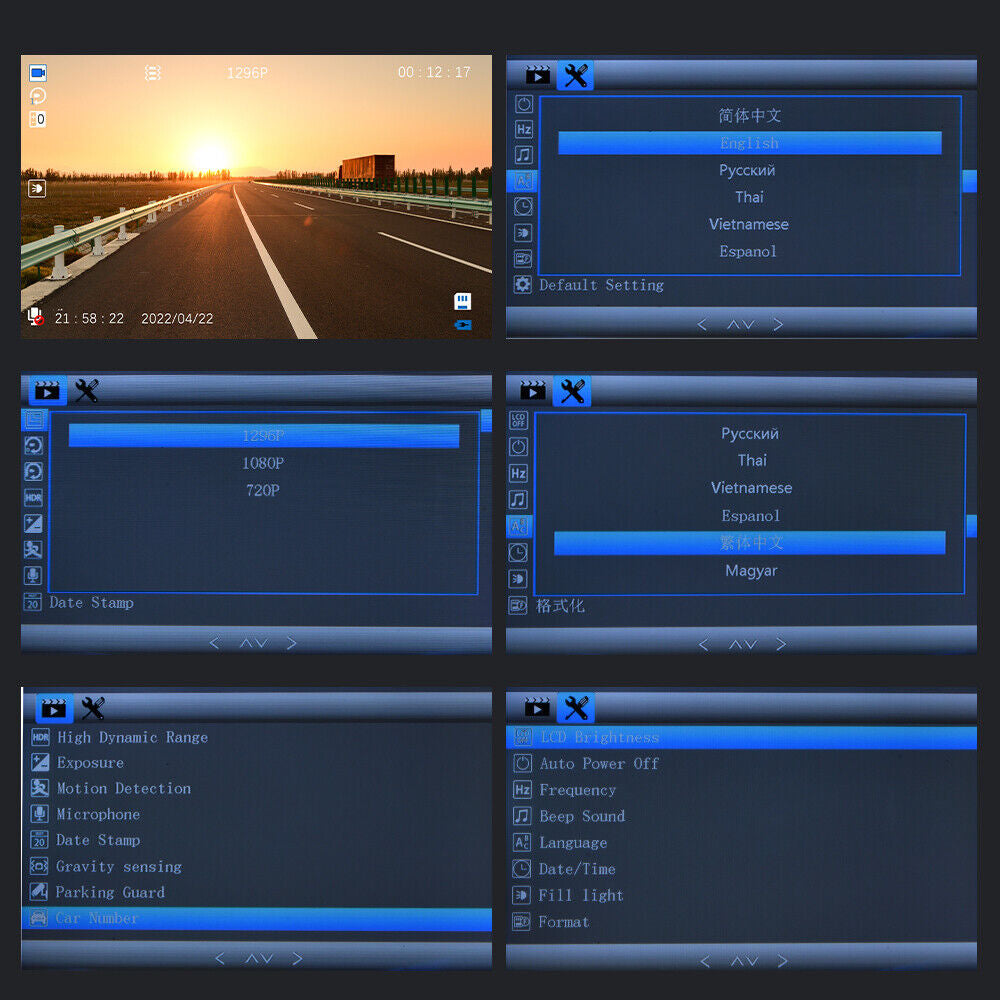Click the gear icon beside Default Setting
Screen dimensions: 1000x1000
click(522, 285)
